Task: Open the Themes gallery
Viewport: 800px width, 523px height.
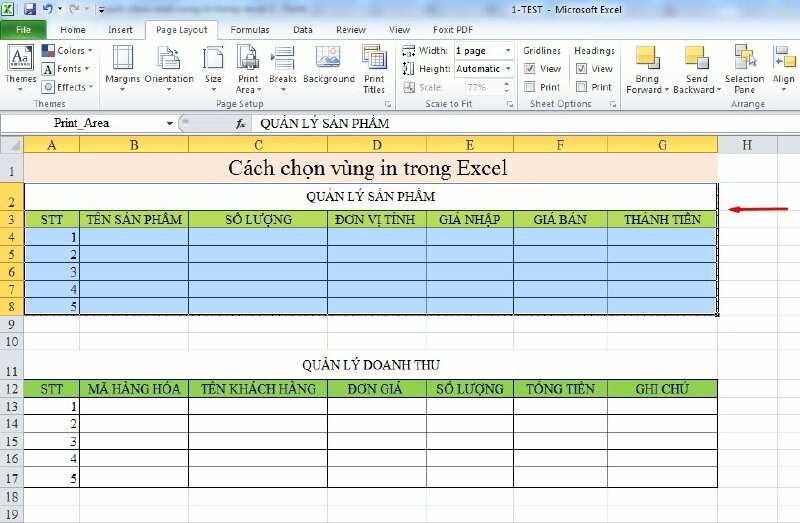Action: [20, 68]
